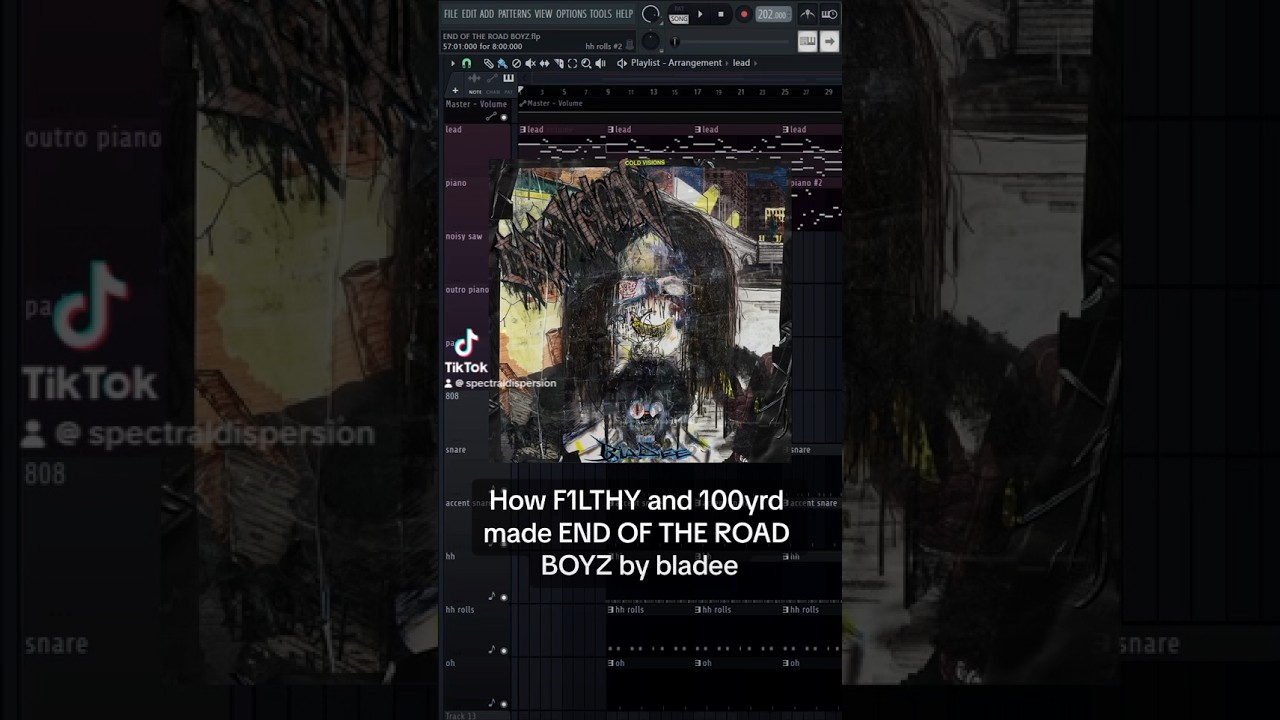Screen dimensions: 1280x720
Task: Start playback with the play button
Action: point(700,14)
